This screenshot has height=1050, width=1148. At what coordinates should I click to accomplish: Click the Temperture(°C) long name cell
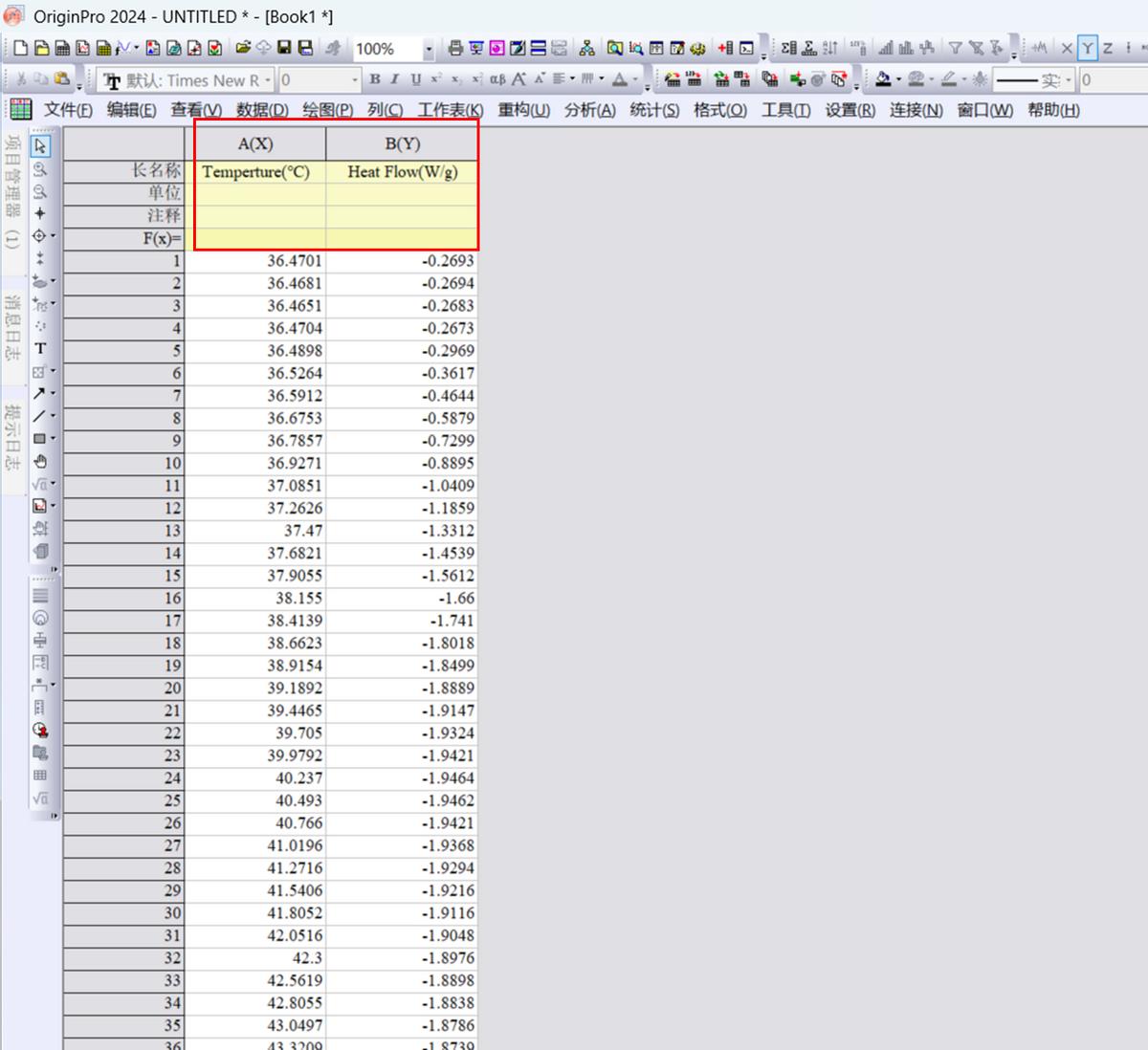click(x=255, y=171)
